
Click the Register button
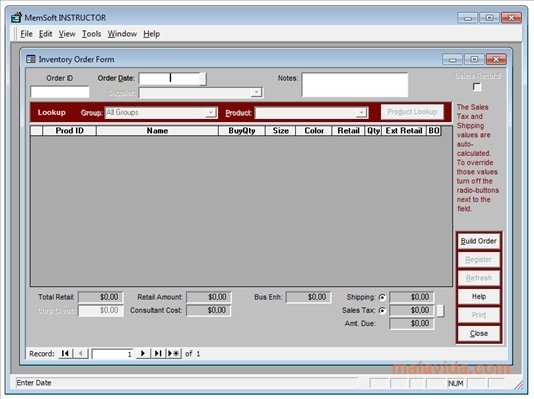coord(478,259)
